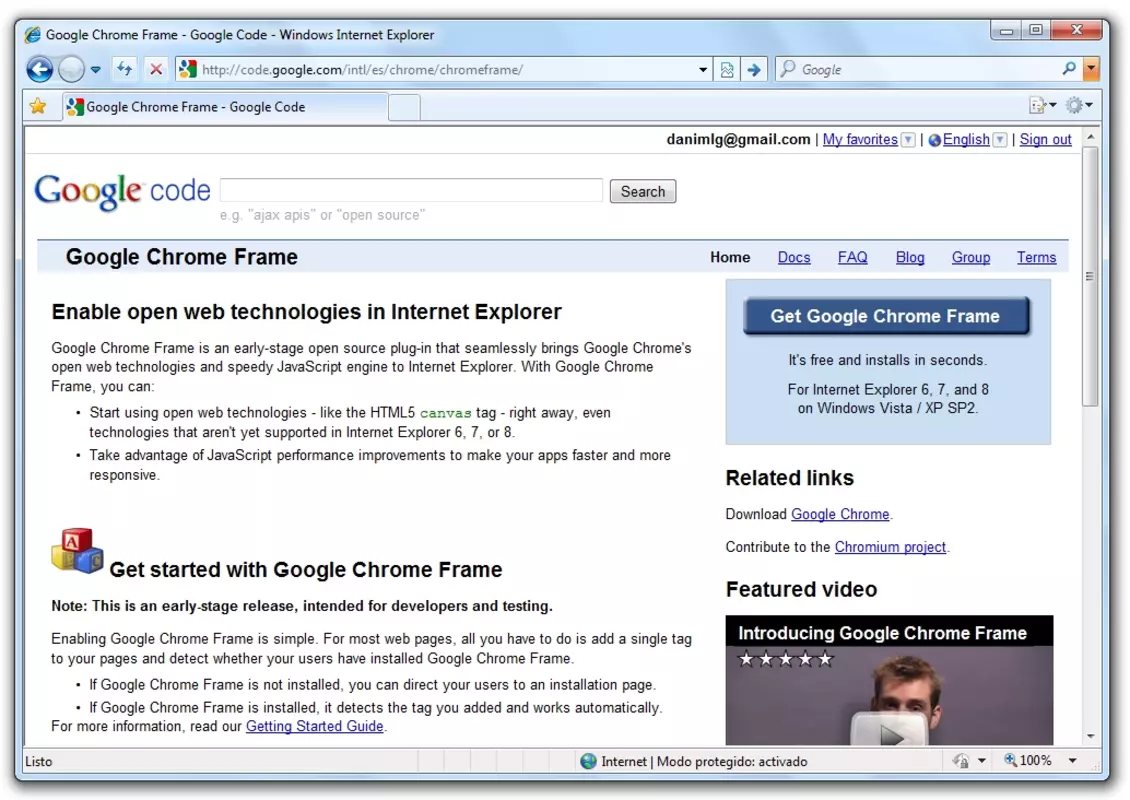
Task: Click the scrollbar down arrow
Action: pos(1090,737)
